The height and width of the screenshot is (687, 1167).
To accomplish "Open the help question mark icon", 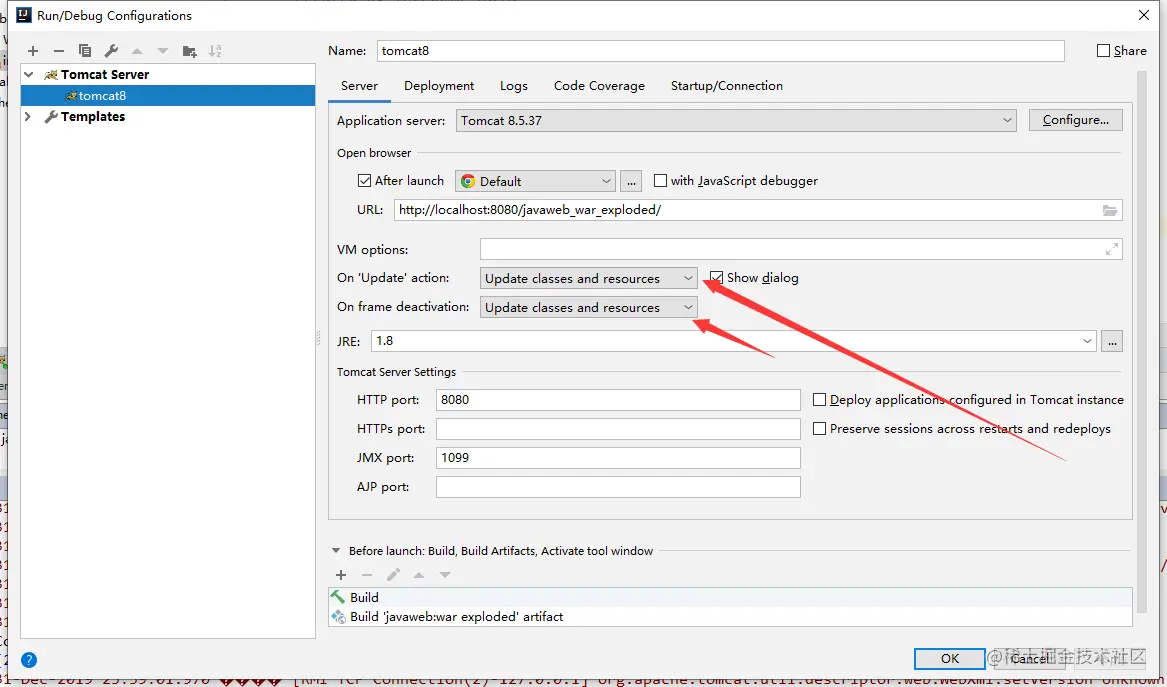I will [29, 659].
